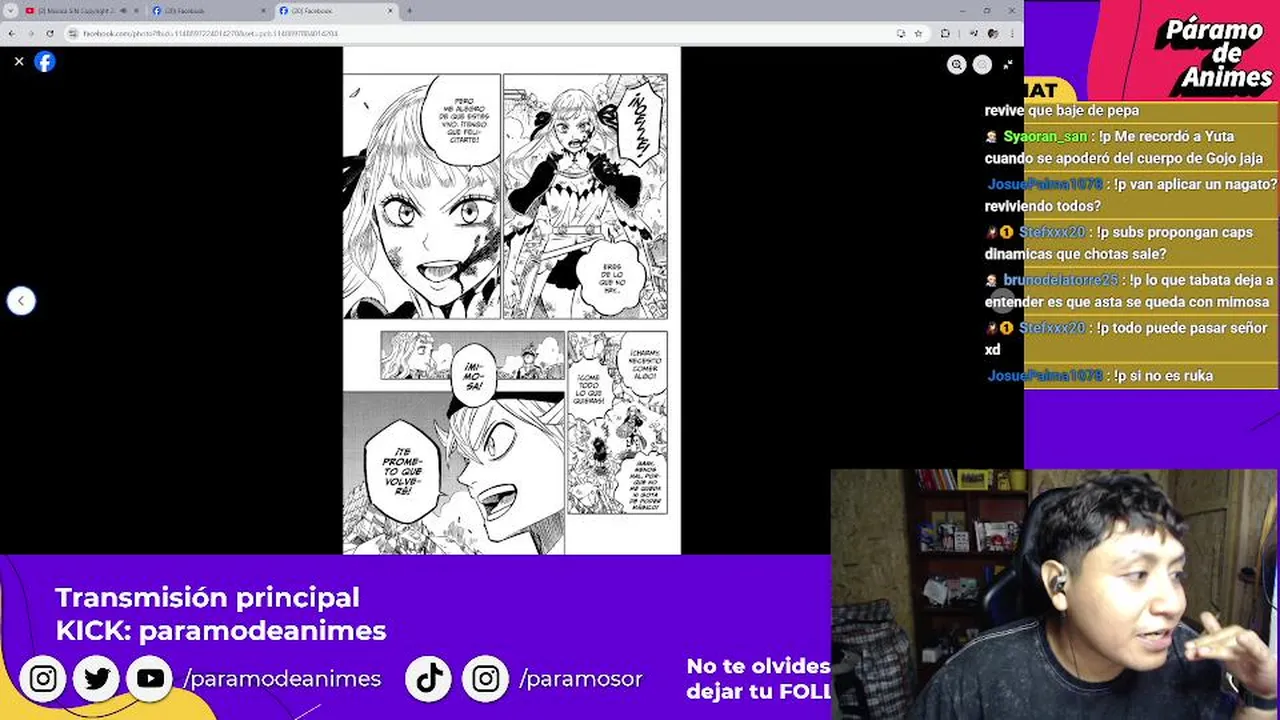Bookmark this page with star icon
This screenshot has height=720, width=1280.
(917, 33)
